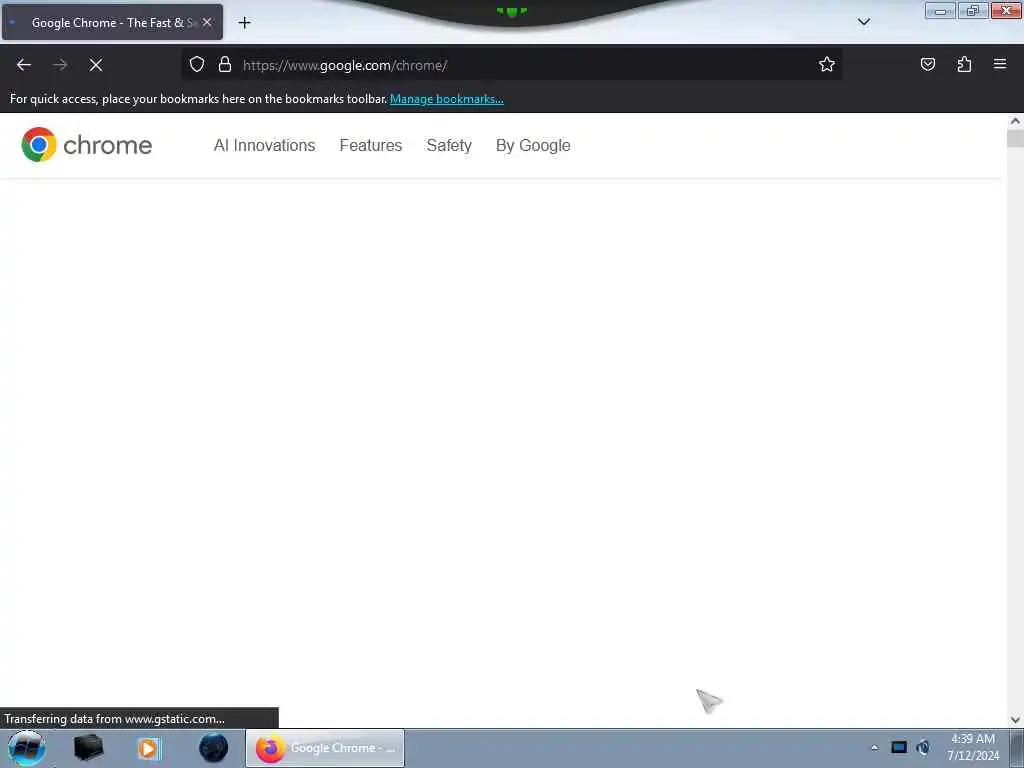View site security via padlock icon
This screenshot has width=1024, height=768.
click(225, 65)
